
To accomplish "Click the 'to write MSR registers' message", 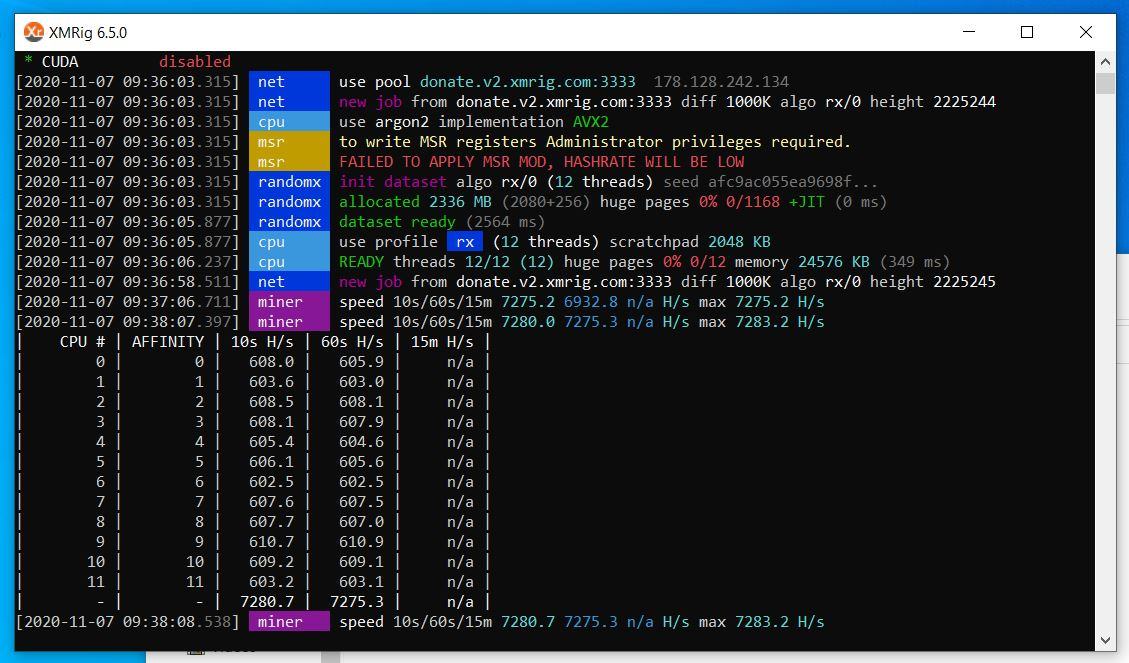I will point(595,142).
